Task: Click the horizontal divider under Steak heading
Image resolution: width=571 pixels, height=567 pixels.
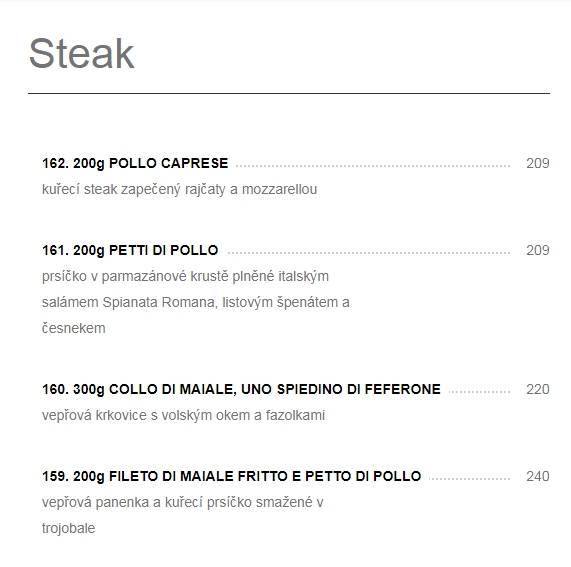Action: [x=289, y=93]
